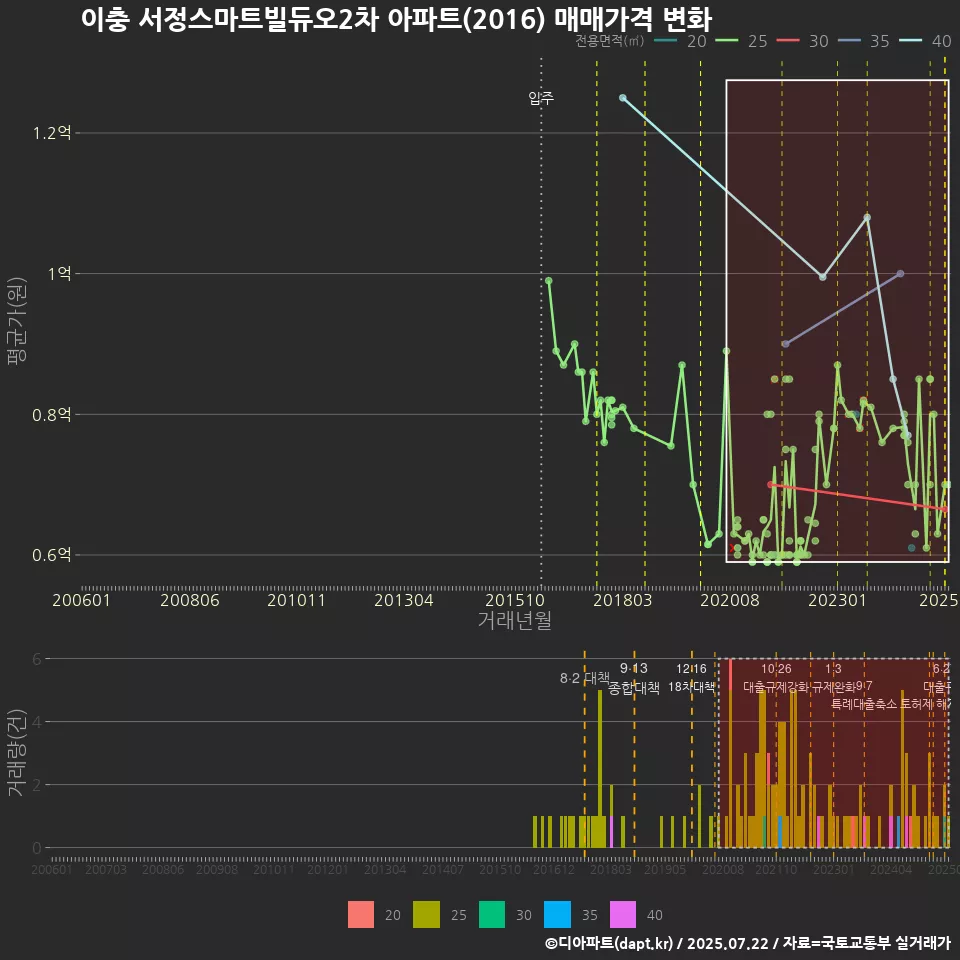Click the 40㎡ line swatch in top legend
The image size is (960, 960).
910,41
